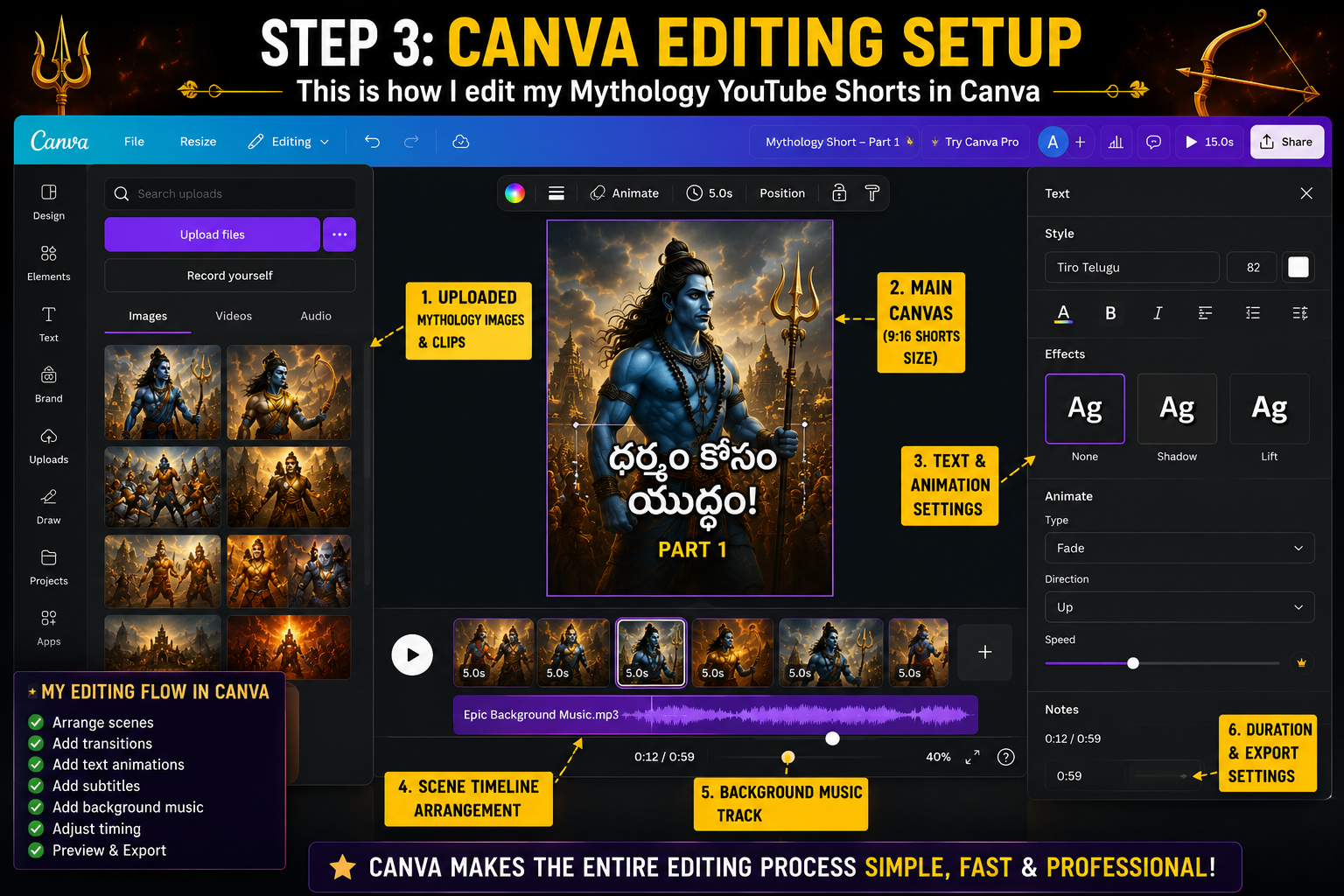Click the white text color swatch

coord(1298,268)
